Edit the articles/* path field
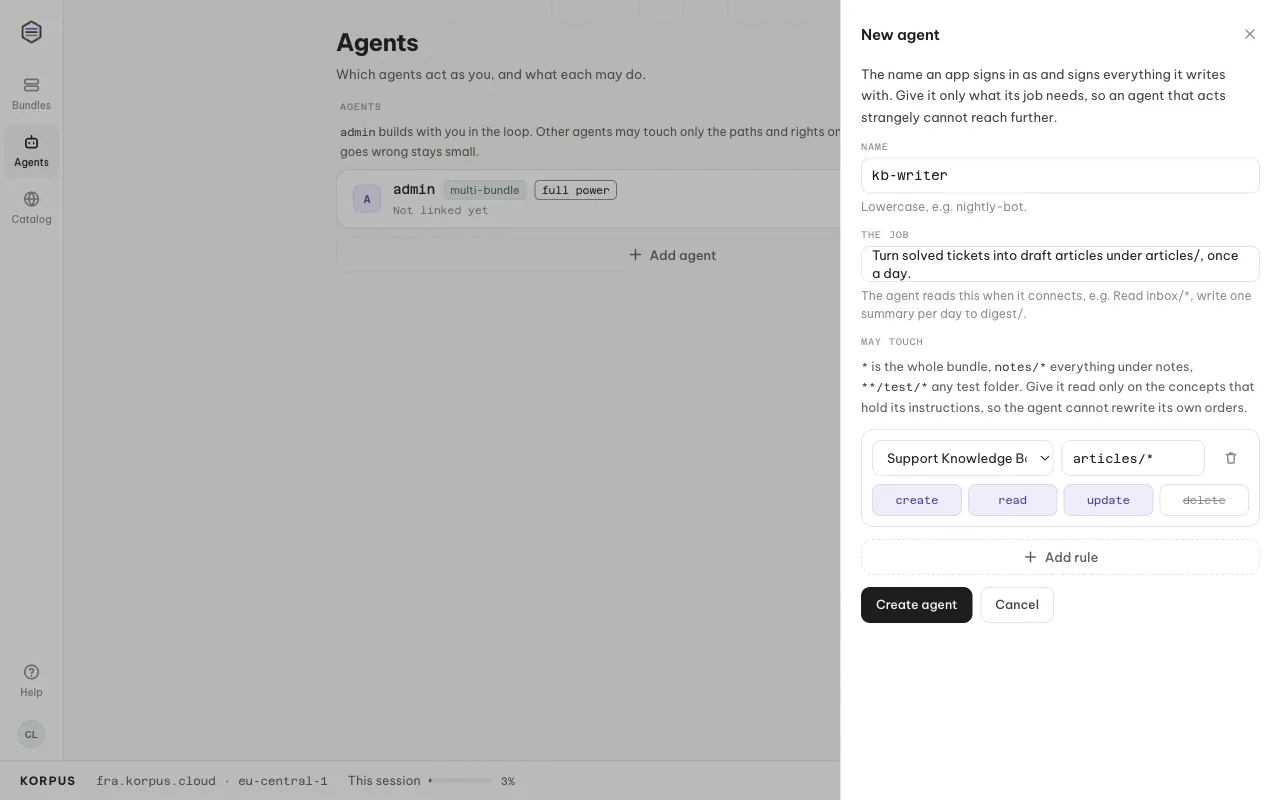 point(1133,458)
